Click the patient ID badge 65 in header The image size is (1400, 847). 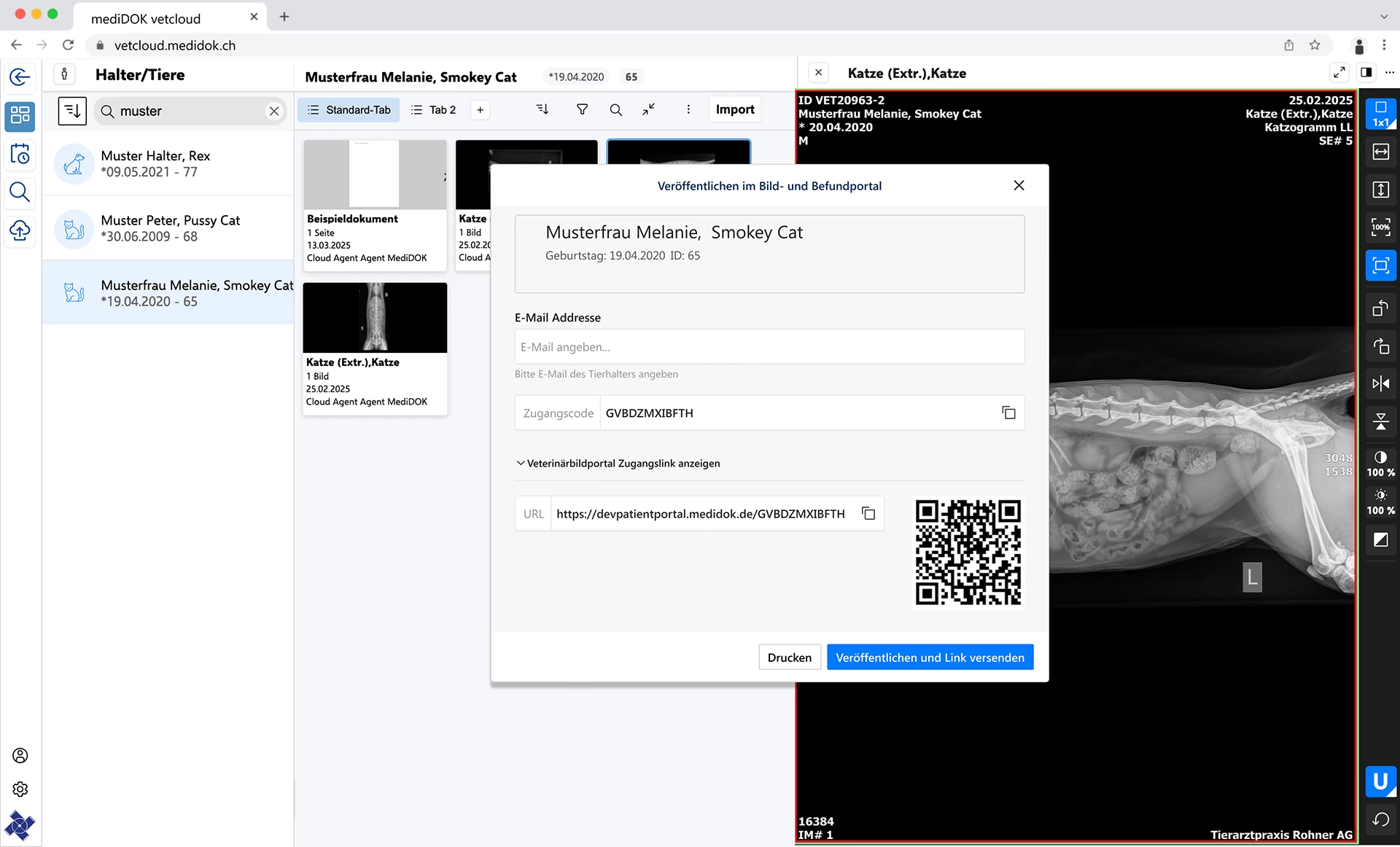[631, 77]
